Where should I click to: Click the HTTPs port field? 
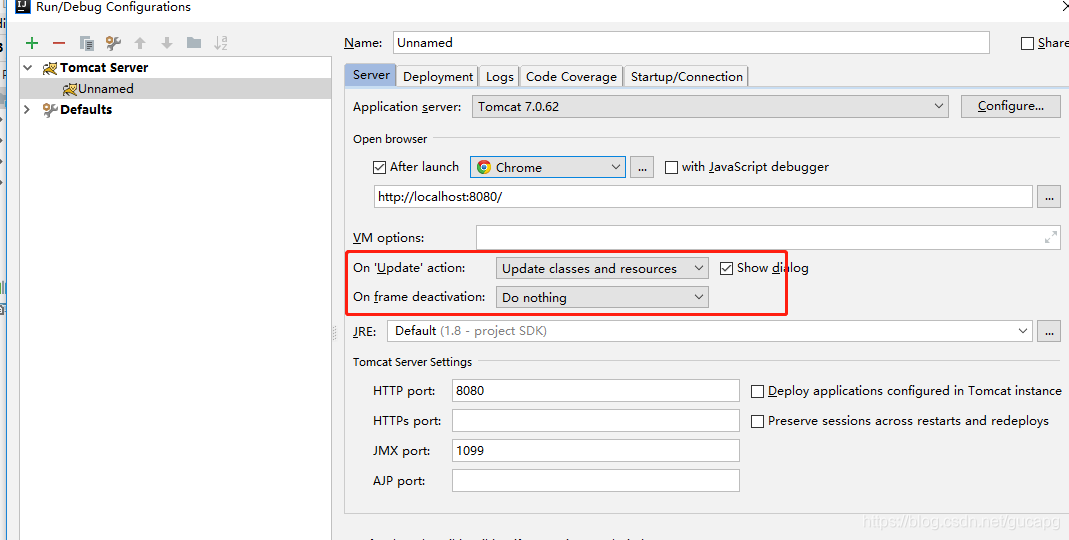tap(595, 421)
